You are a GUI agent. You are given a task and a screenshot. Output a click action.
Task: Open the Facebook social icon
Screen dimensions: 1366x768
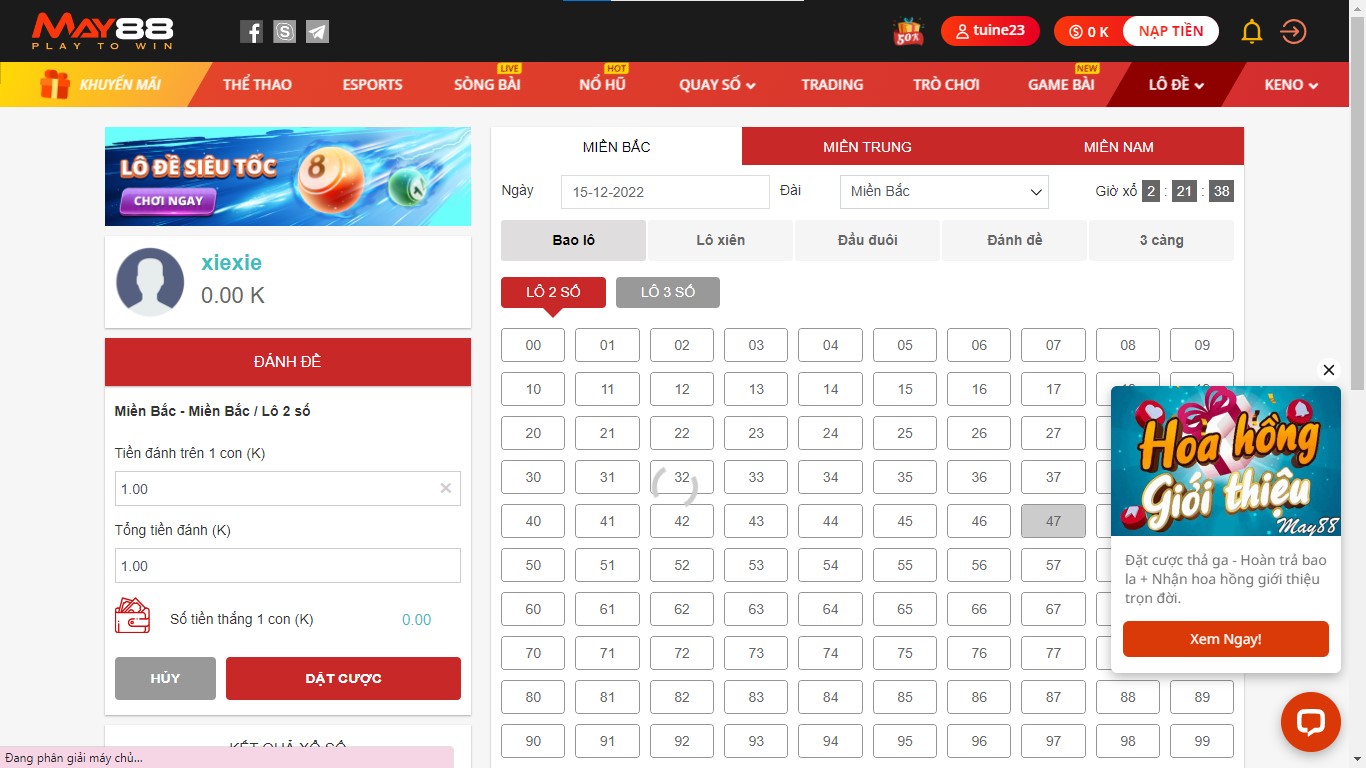click(x=252, y=32)
